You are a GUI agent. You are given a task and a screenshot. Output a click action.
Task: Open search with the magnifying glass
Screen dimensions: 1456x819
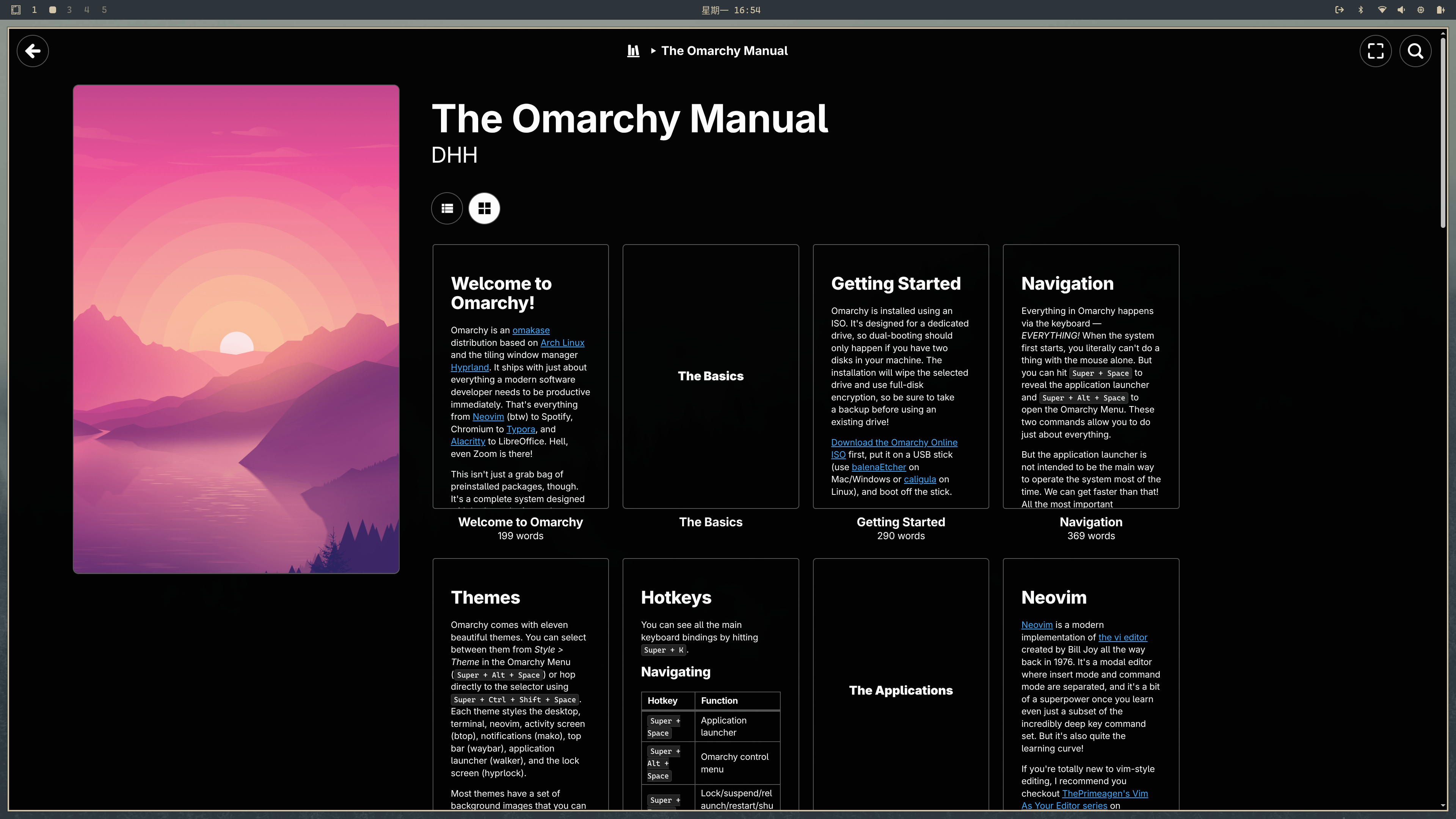click(1415, 51)
